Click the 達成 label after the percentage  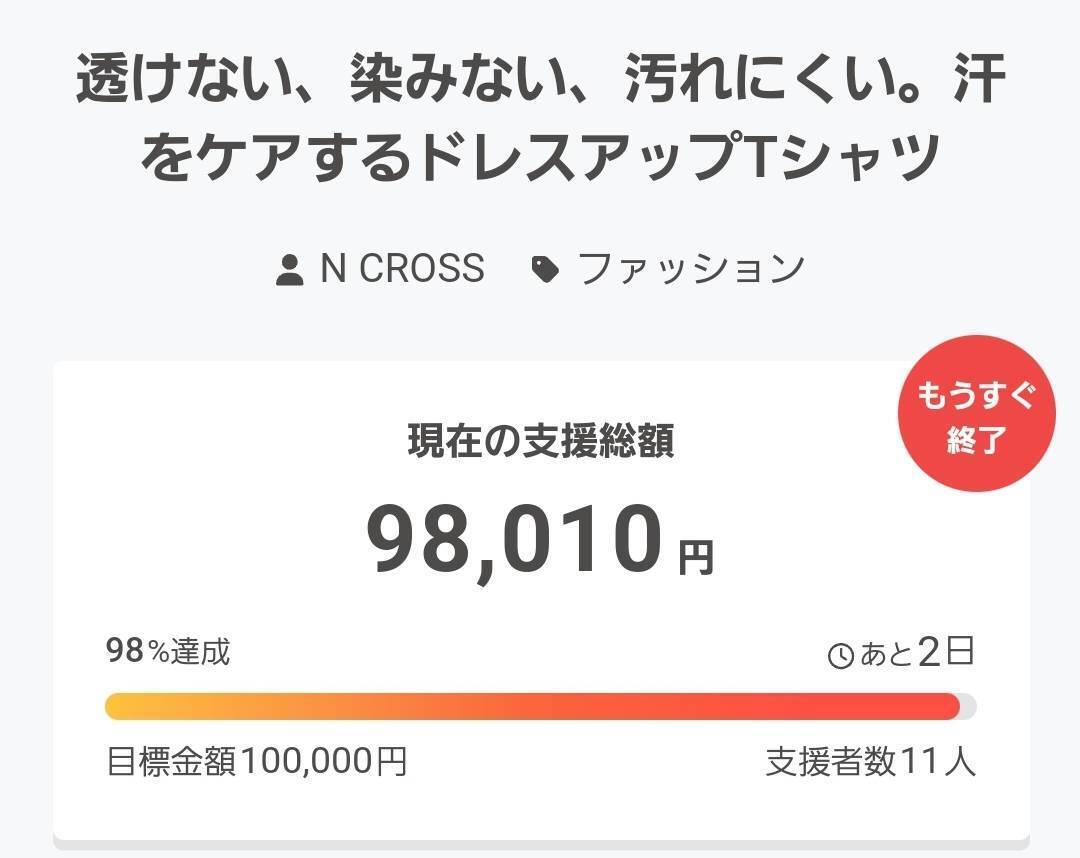click(202, 652)
